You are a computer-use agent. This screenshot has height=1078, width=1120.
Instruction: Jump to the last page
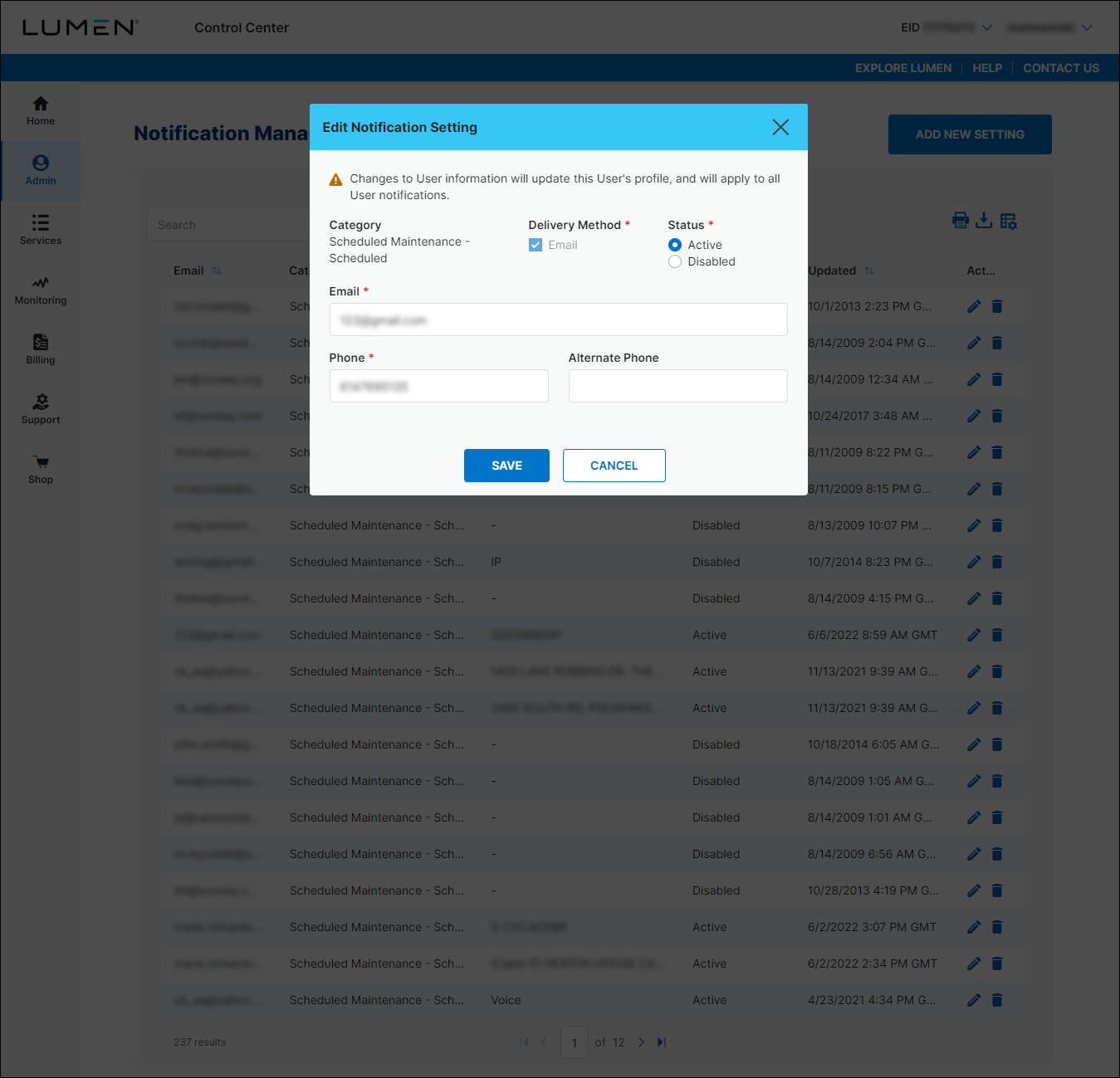tap(662, 1042)
